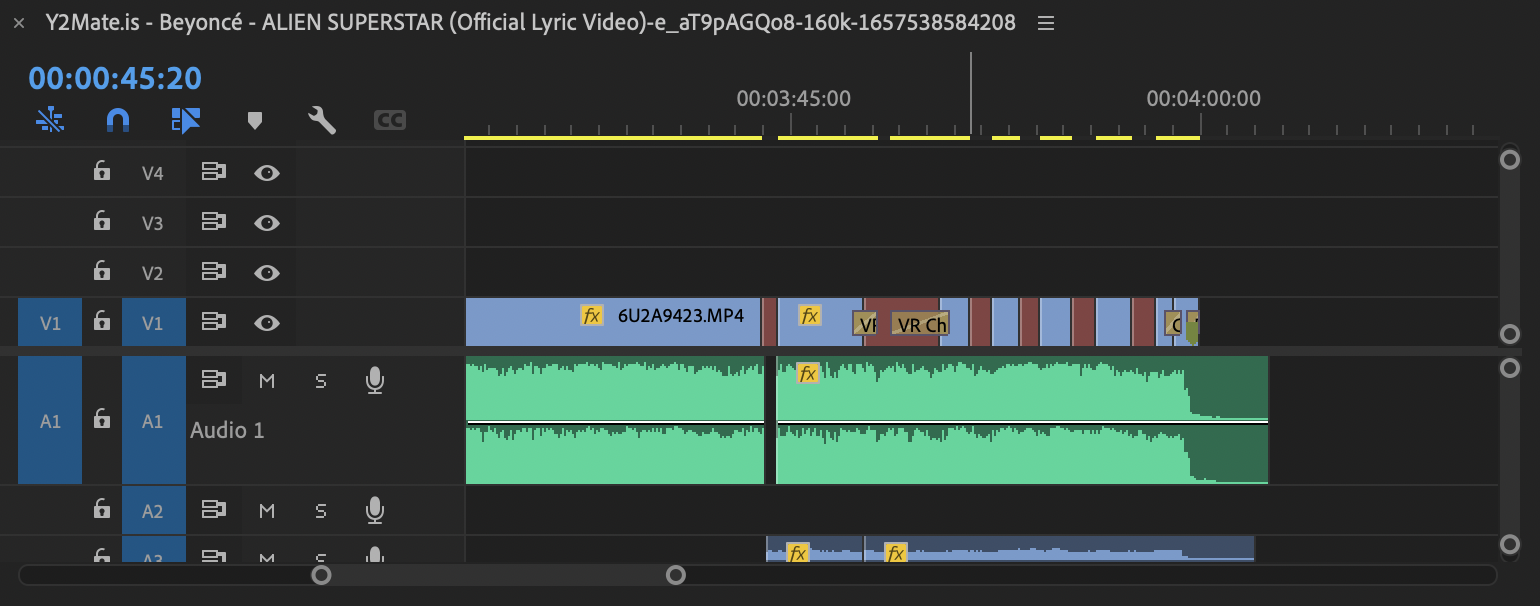Viewport: 1540px width, 606px height.
Task: Toggle insert sequences as nests icon
Action: 49,121
